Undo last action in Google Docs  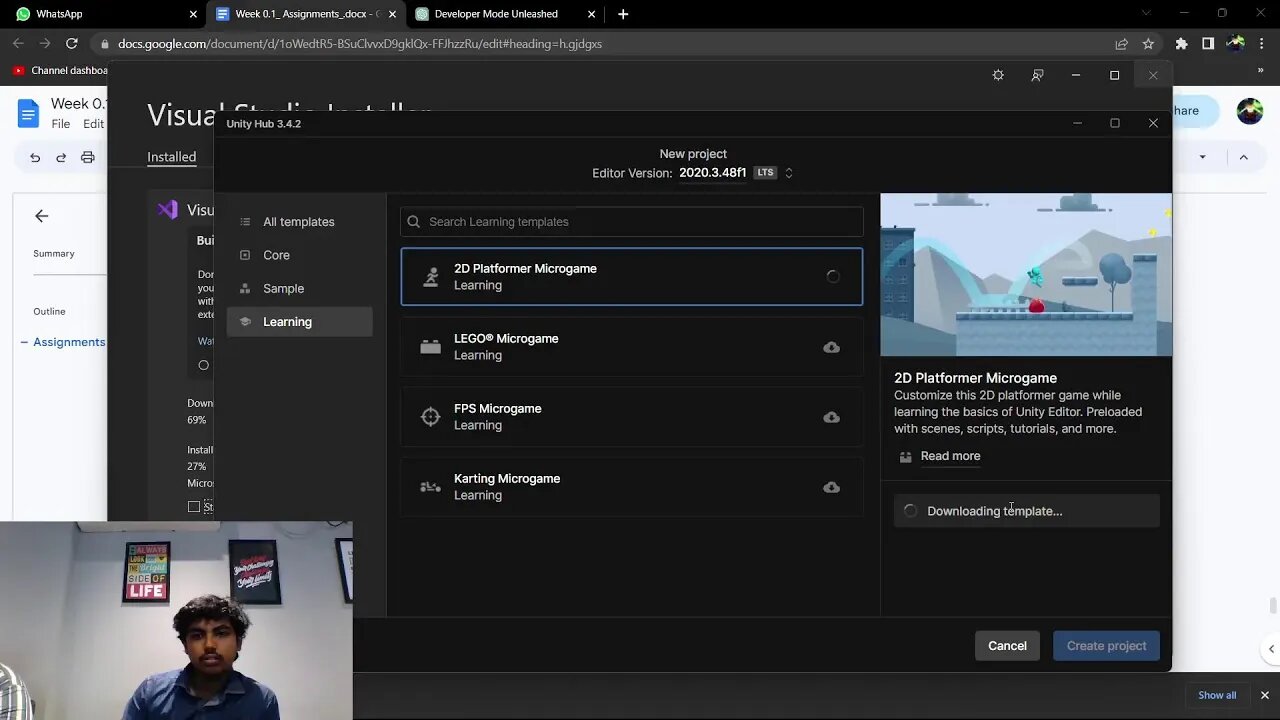click(x=35, y=157)
